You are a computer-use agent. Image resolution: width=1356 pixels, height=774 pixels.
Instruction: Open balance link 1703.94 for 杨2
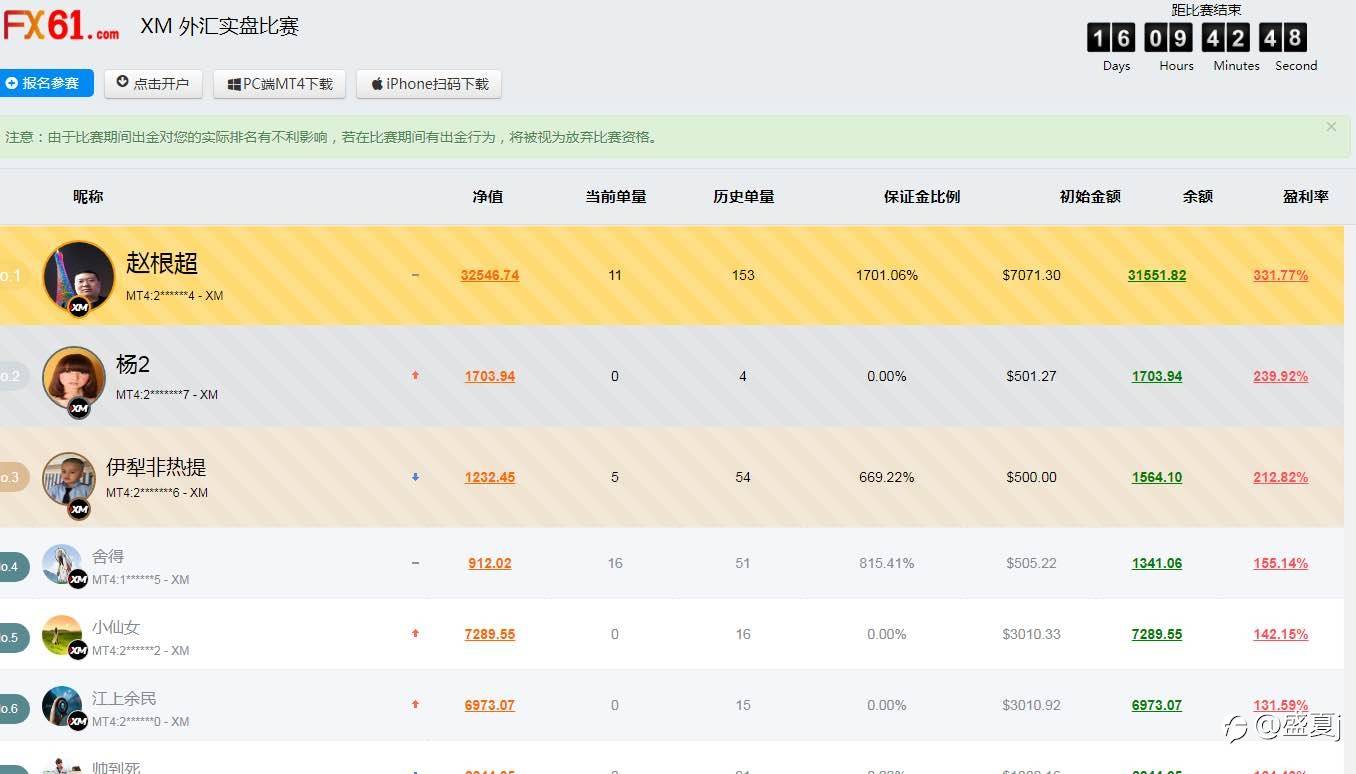click(x=1157, y=376)
